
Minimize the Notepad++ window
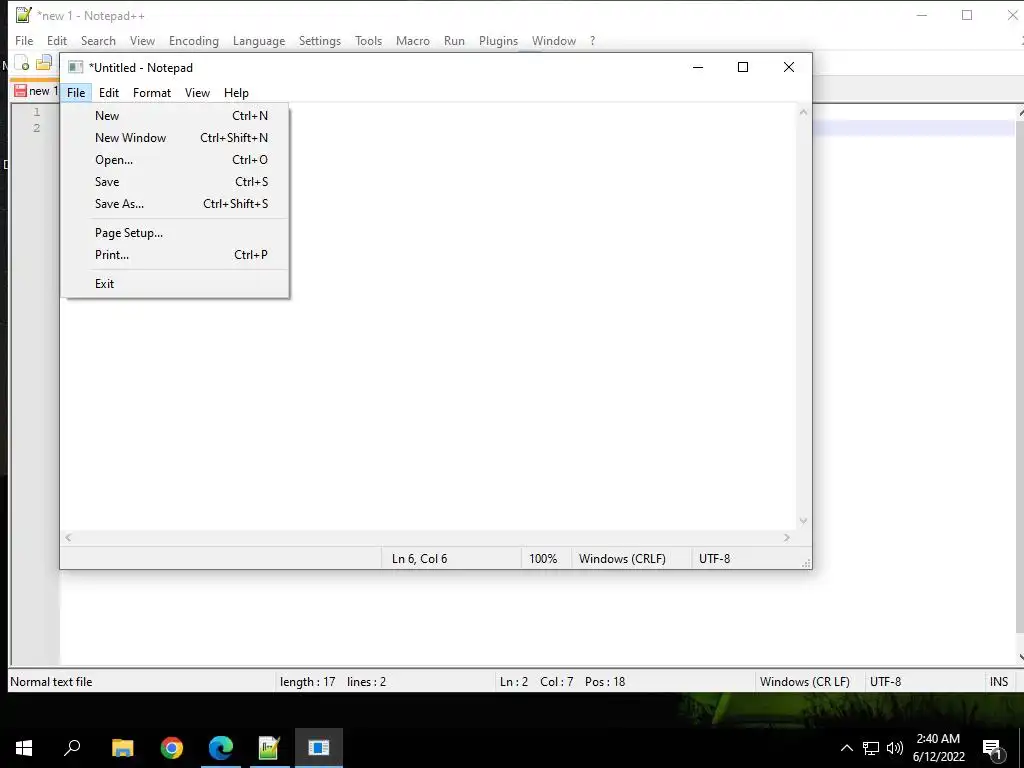click(x=922, y=15)
